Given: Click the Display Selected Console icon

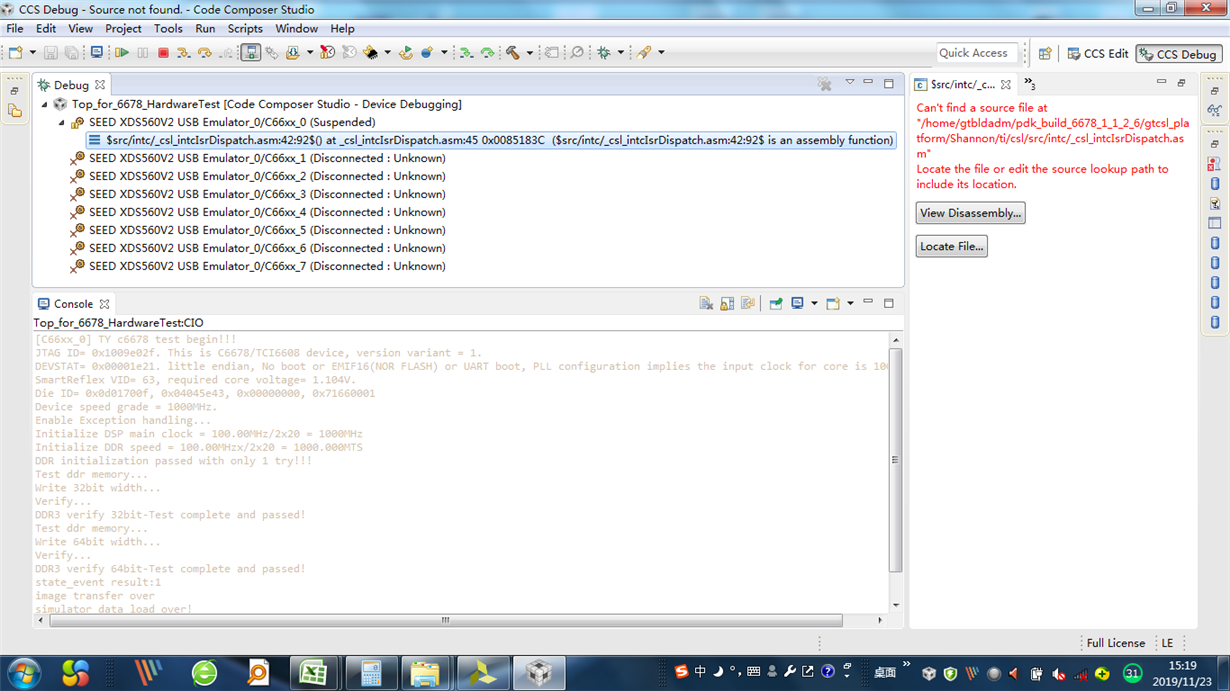Looking at the screenshot, I should pyautogui.click(x=797, y=304).
